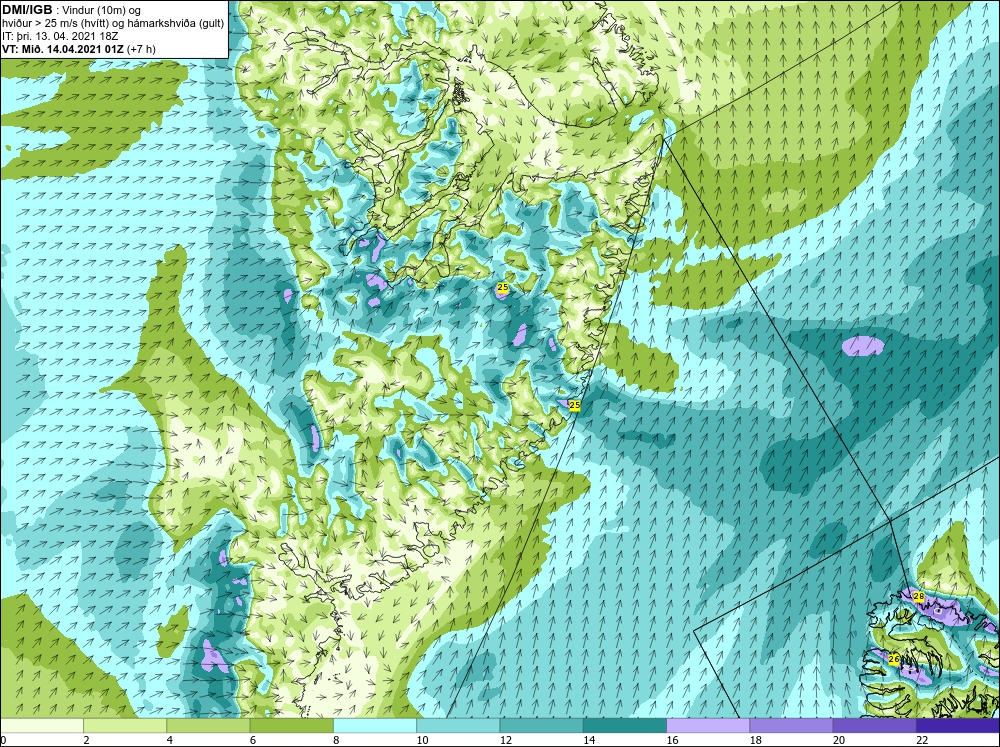This screenshot has width=1000, height=747.
Task: Click the legend tick label 2
Action: pos(86,740)
